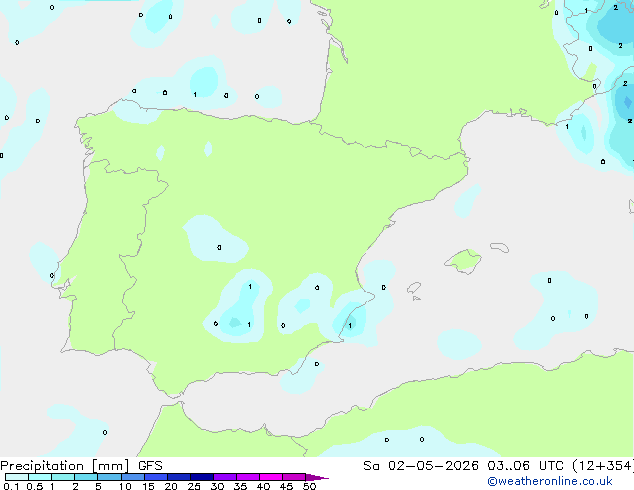Click the 1–2 mm legend swatch
Viewport: 634px width, 490px height.
tap(63, 477)
